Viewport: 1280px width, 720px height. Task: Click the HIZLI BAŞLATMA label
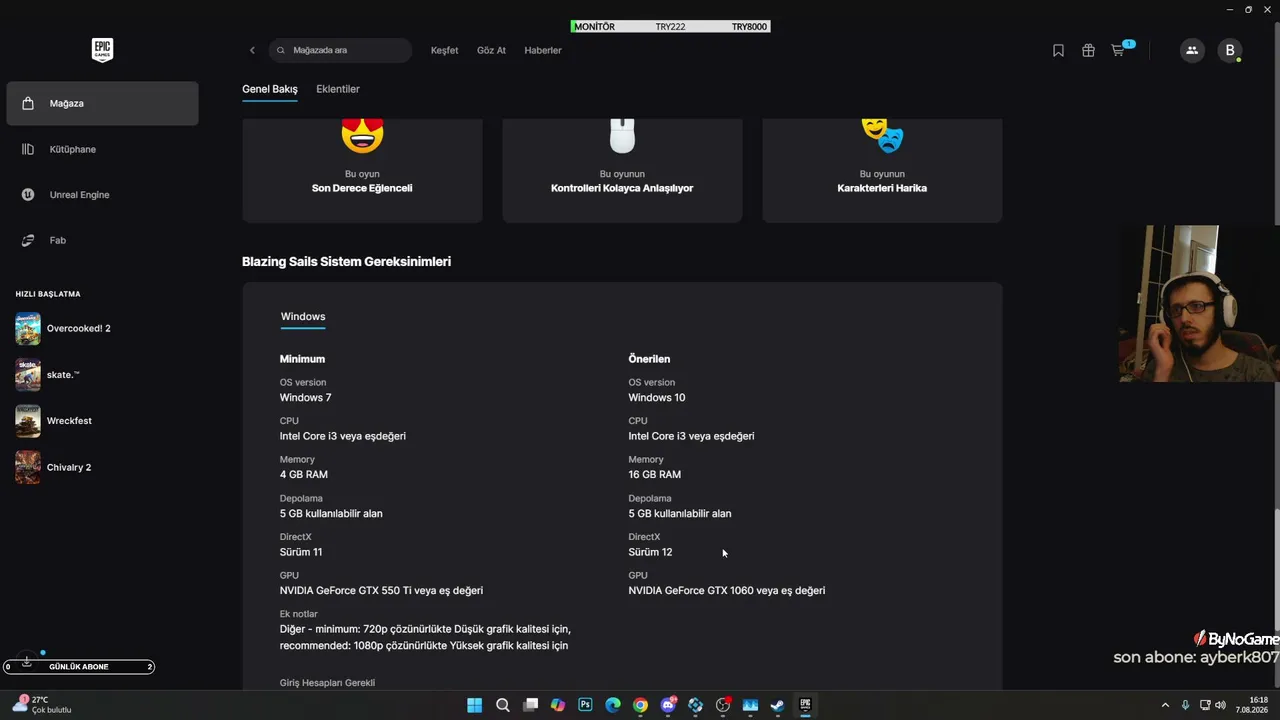48,294
